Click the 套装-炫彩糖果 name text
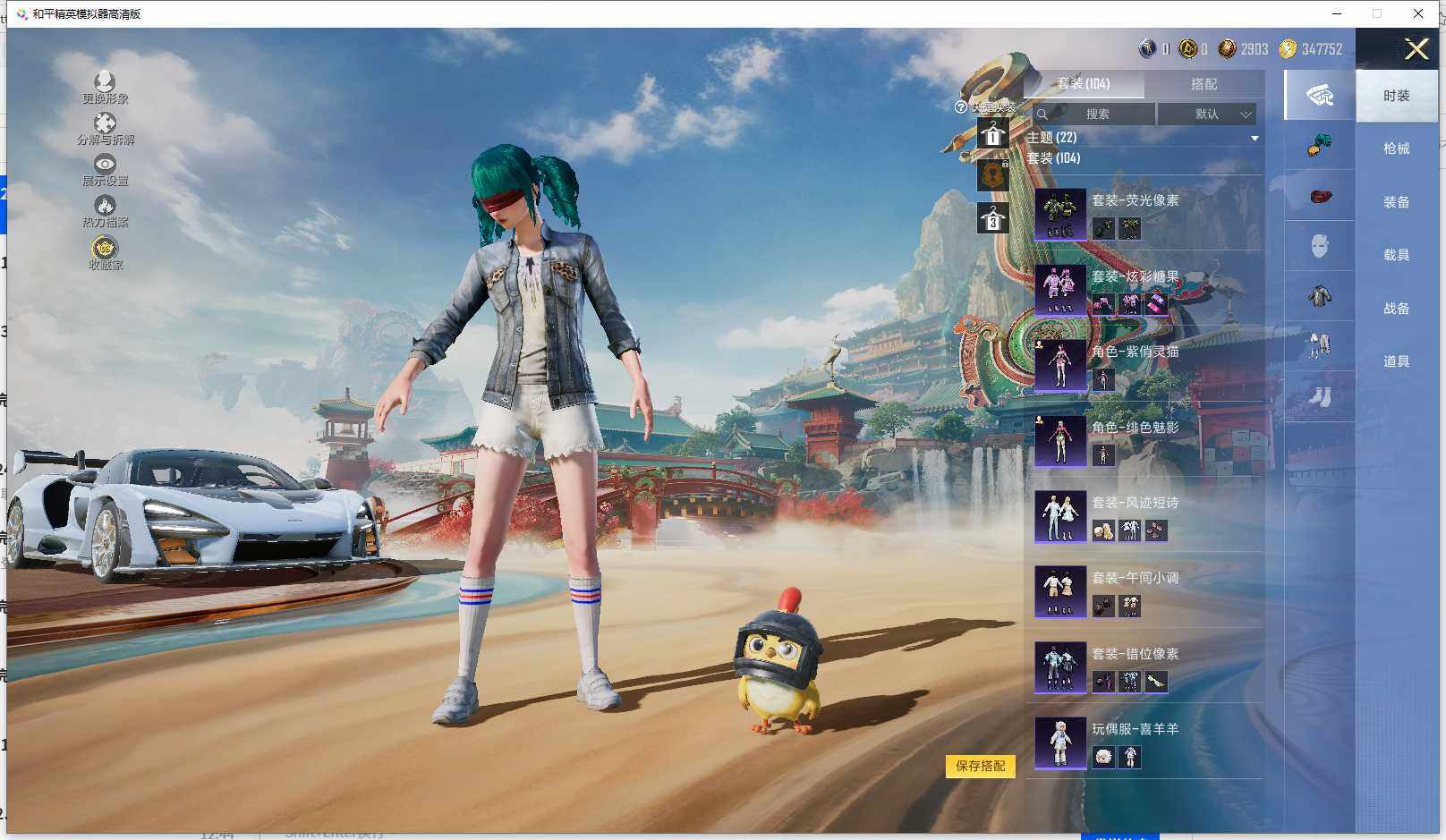This screenshot has height=840, width=1446. 1136,276
